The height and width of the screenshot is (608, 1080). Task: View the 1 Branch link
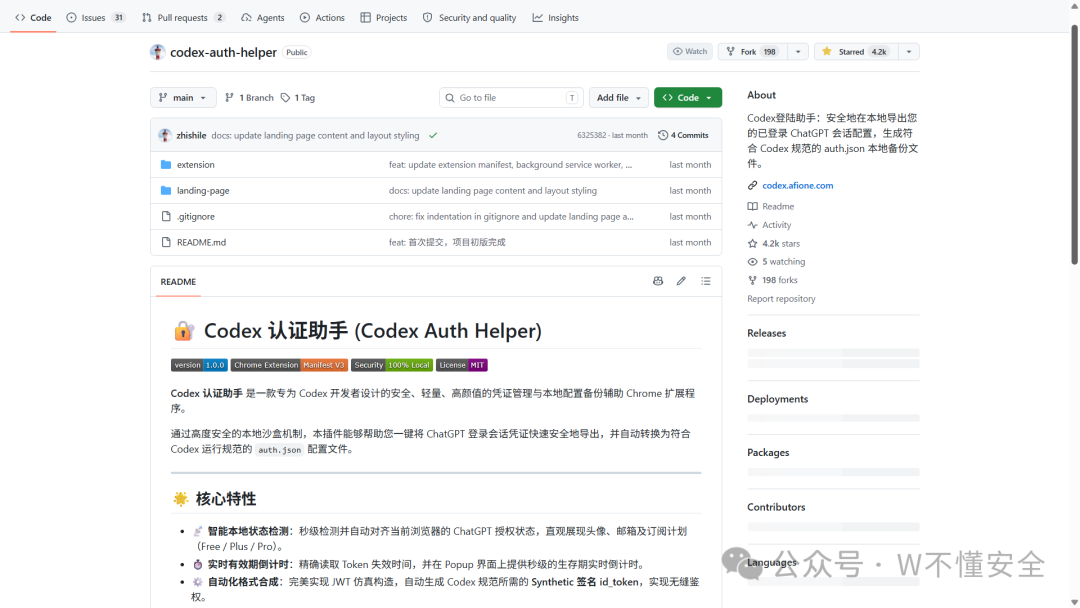click(249, 98)
